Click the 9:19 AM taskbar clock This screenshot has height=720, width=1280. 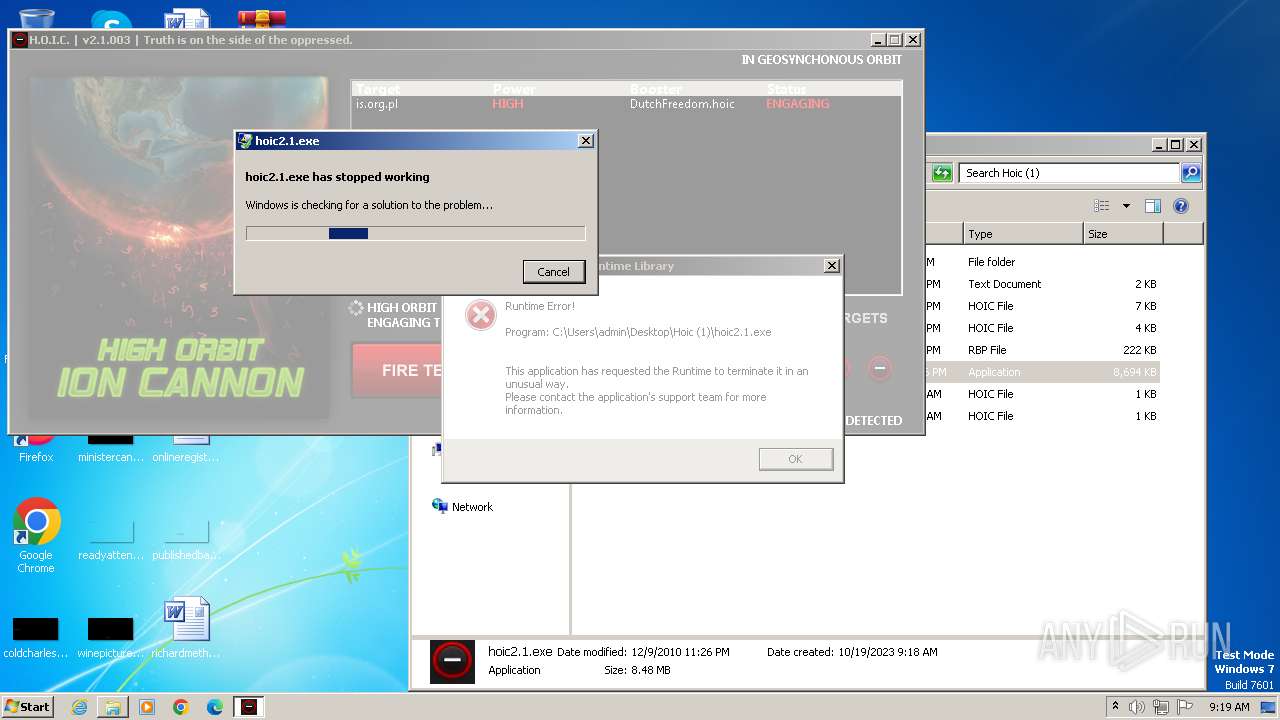pyautogui.click(x=1229, y=707)
